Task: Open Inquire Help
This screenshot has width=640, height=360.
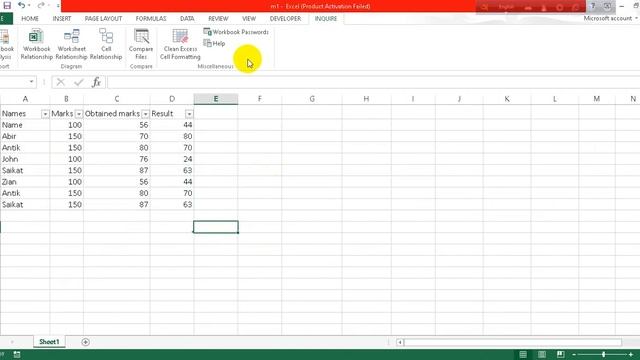Action: (x=214, y=43)
